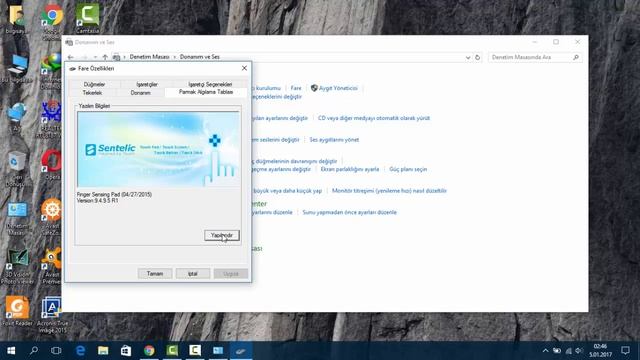The image size is (640, 360).
Task: Click the search magnifier in Control Panel
Action: 576,57
